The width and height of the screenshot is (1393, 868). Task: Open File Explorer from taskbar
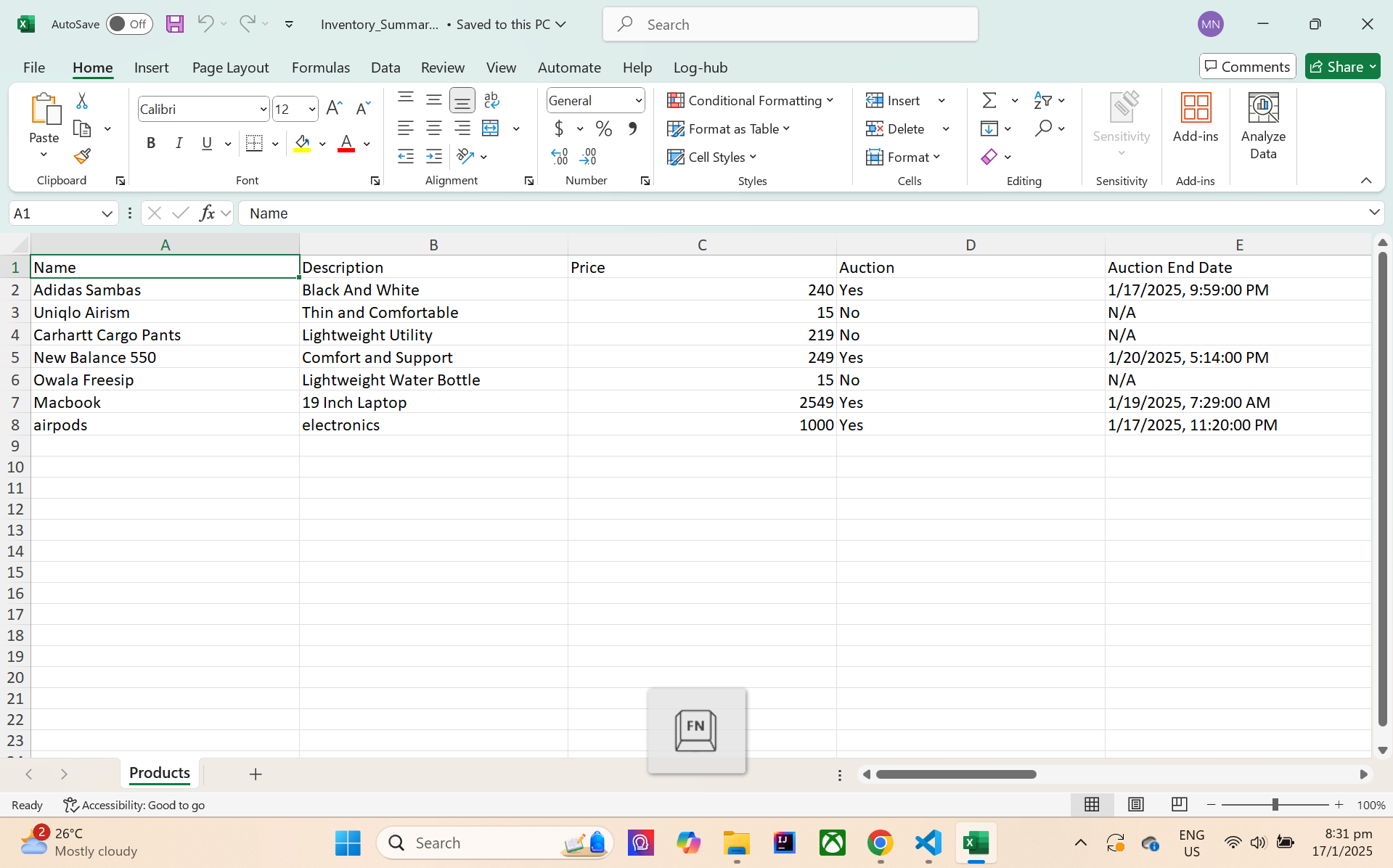tap(736, 843)
